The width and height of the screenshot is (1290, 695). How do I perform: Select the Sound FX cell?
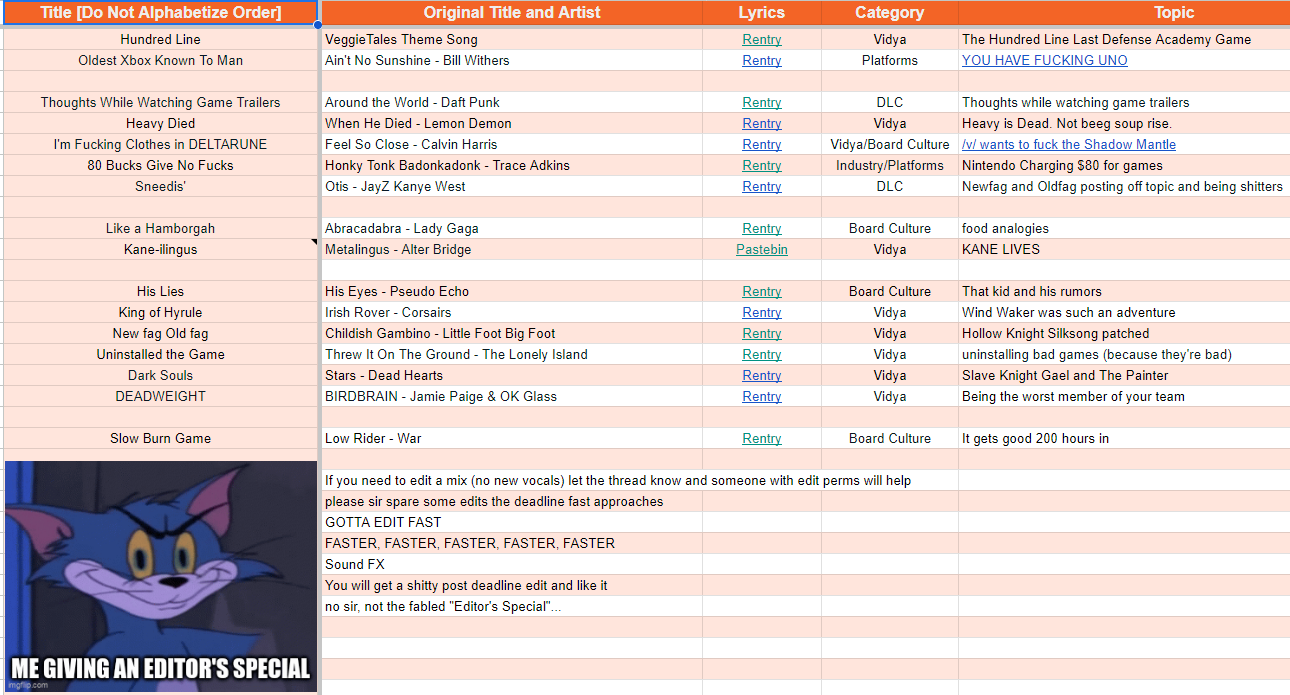pos(511,565)
